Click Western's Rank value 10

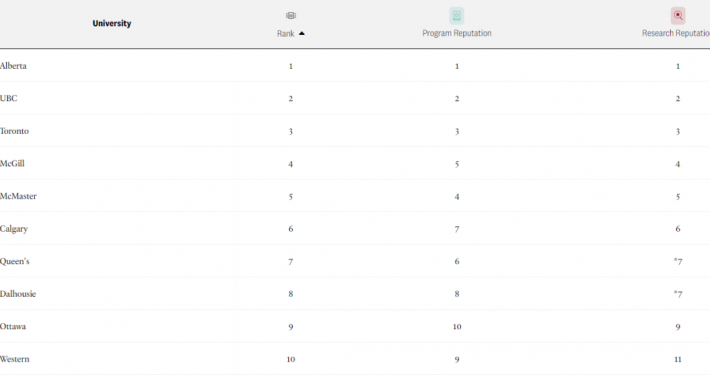tap(291, 359)
